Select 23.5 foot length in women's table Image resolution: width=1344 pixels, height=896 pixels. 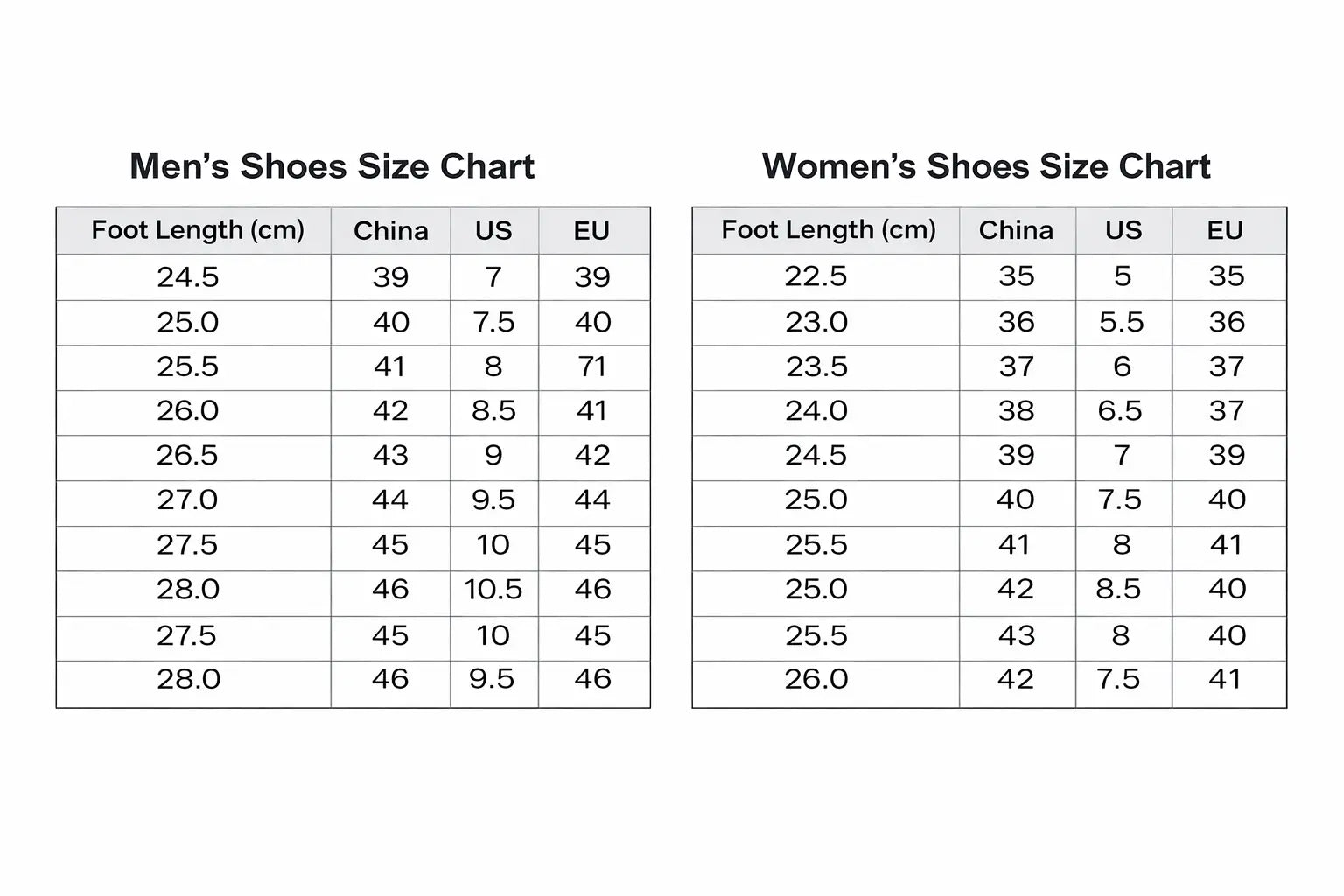[x=816, y=367]
